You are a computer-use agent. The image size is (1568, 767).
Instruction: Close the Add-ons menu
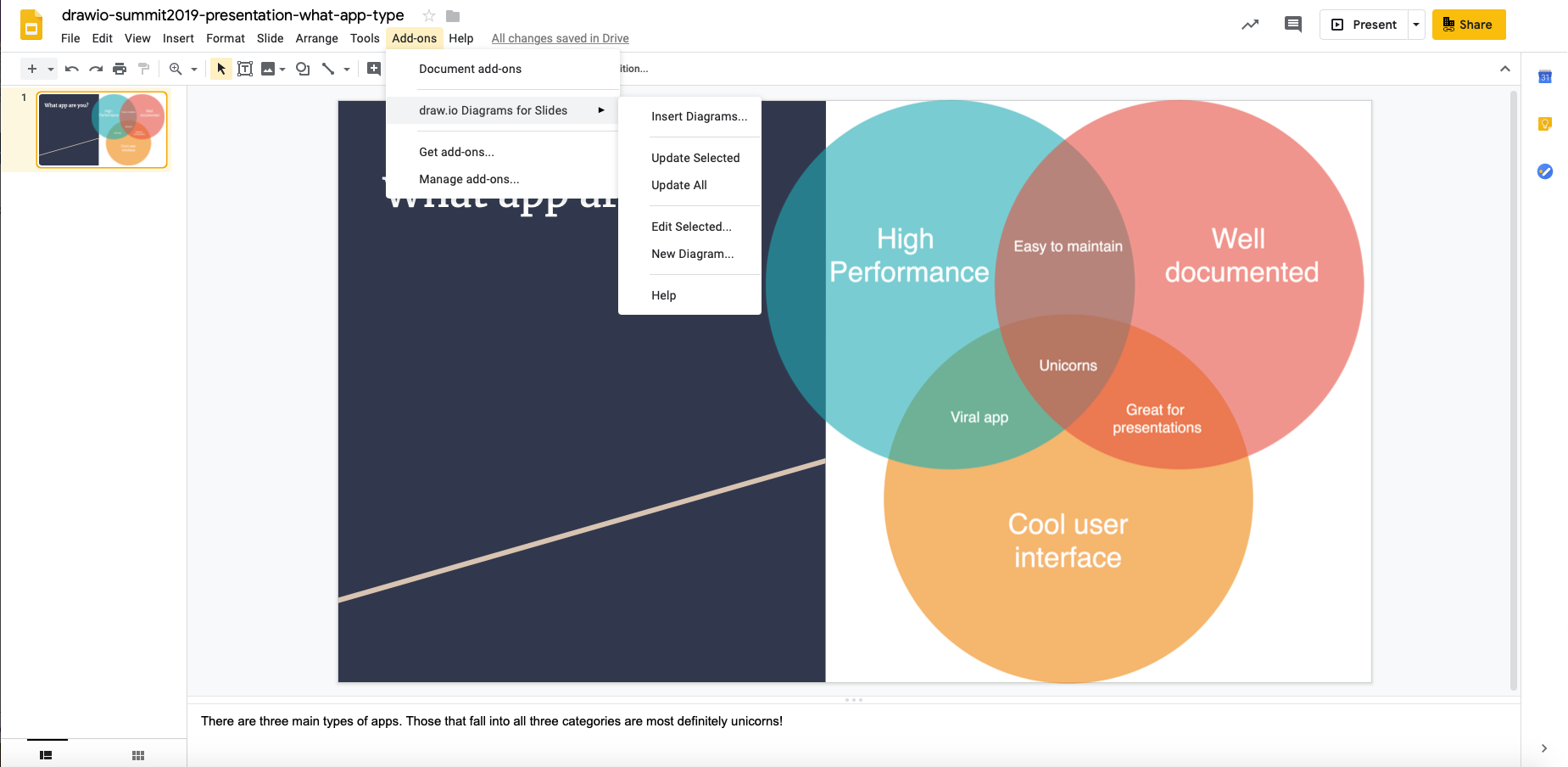click(x=415, y=38)
